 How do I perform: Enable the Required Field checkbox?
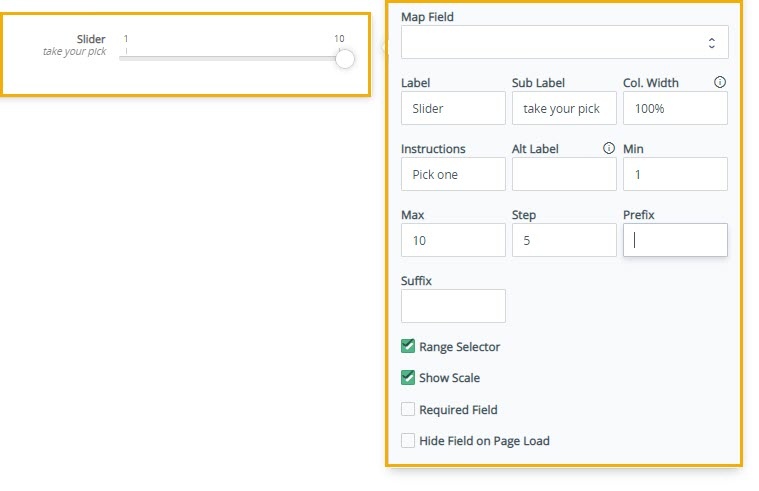click(x=408, y=409)
